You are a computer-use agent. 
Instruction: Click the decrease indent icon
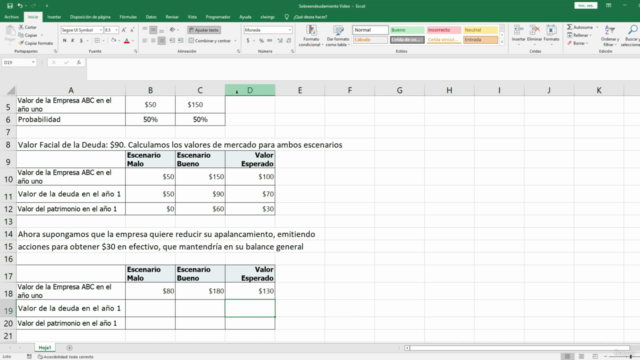[x=172, y=40]
